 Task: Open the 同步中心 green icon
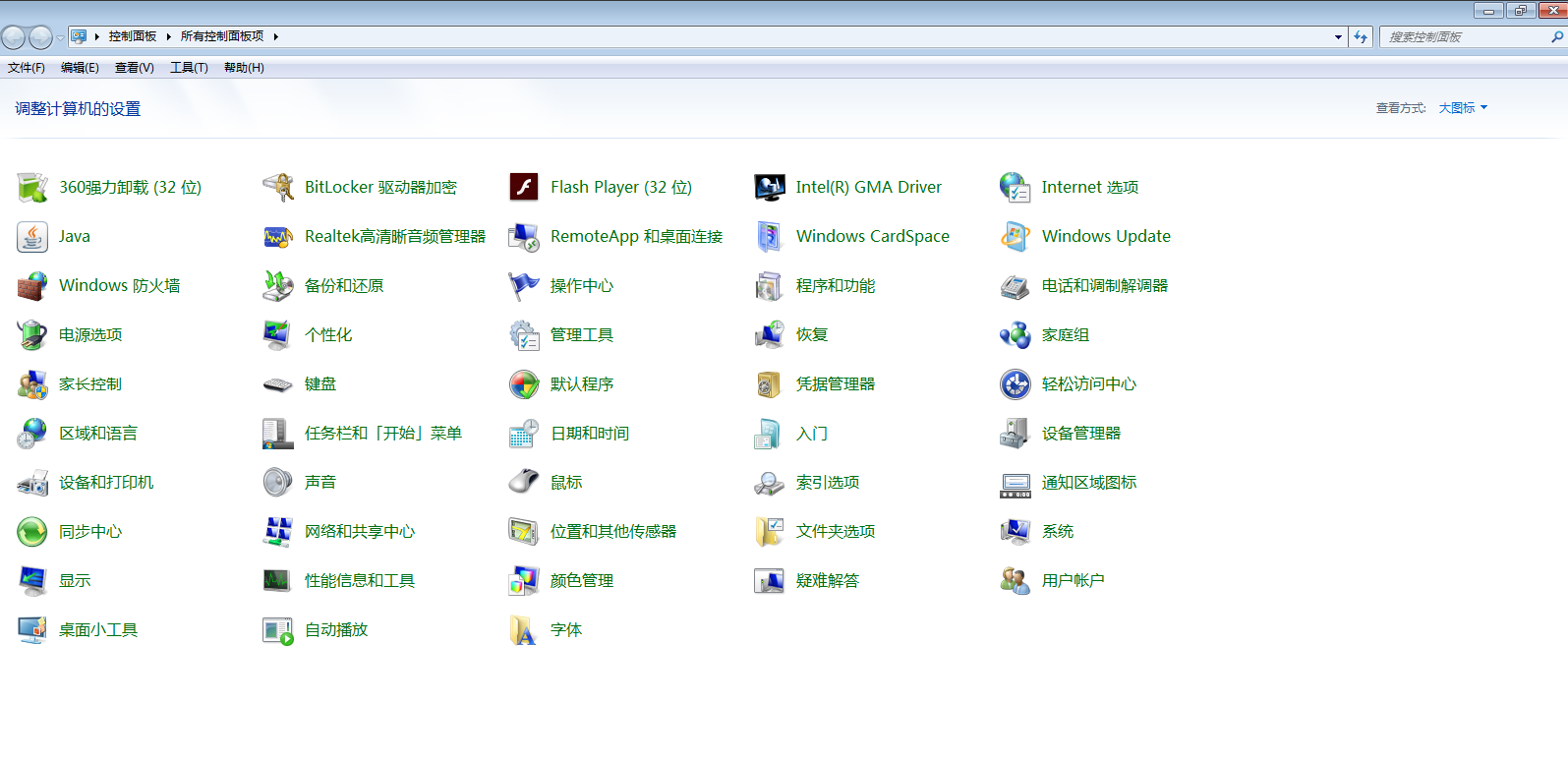(32, 531)
